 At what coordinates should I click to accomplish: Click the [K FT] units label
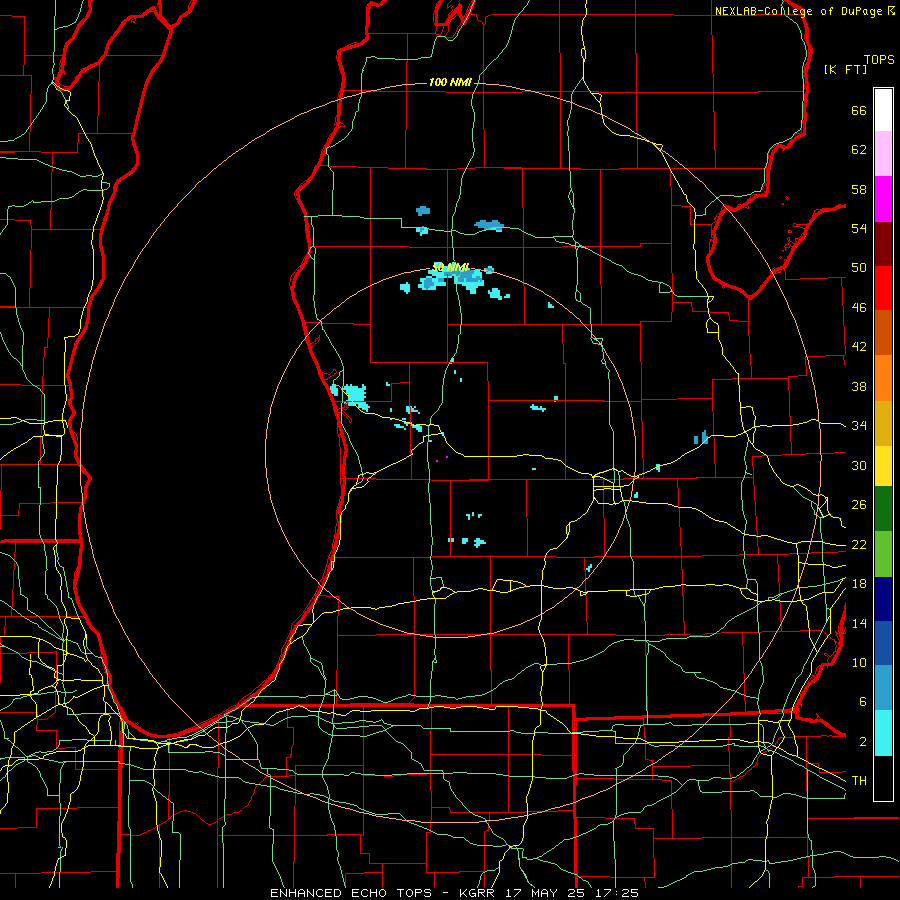coord(845,69)
